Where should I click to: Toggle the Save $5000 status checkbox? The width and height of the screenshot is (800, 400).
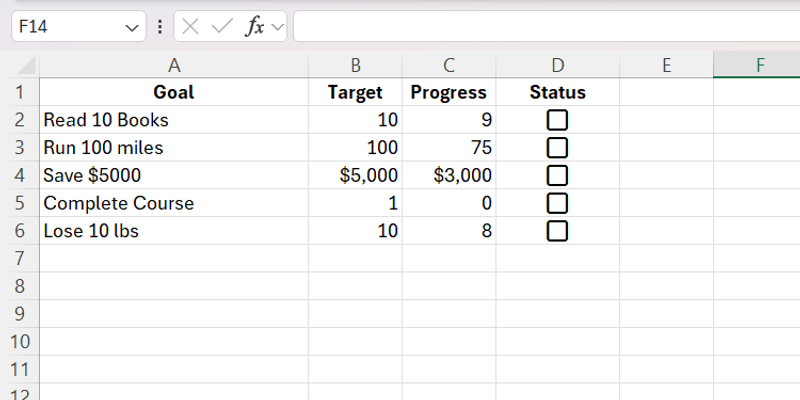point(557,176)
